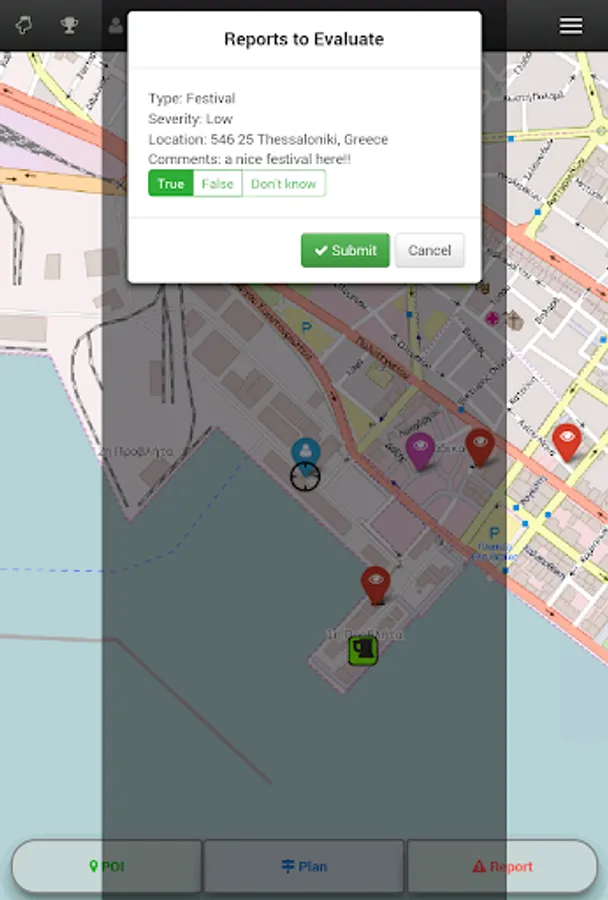608x900 pixels.
Task: Tap the green cafe cup icon on pier
Action: [363, 650]
